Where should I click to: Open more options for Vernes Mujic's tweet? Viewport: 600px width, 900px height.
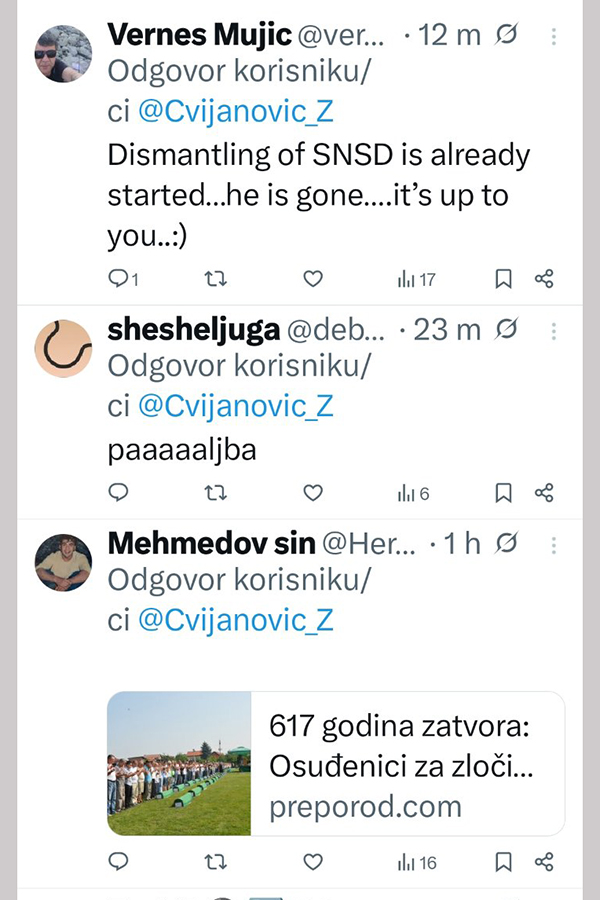pos(555,36)
